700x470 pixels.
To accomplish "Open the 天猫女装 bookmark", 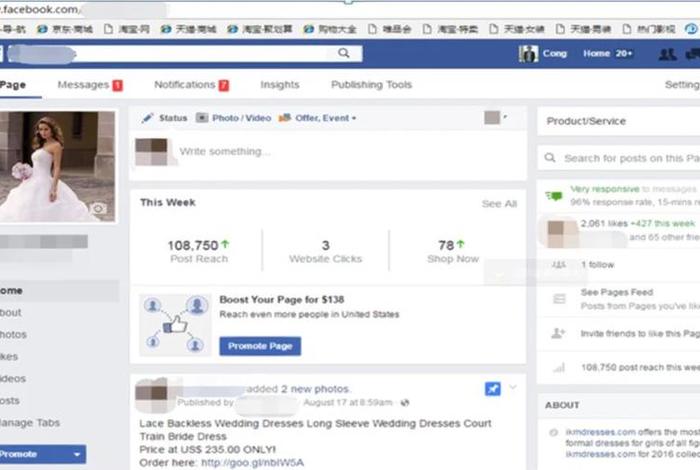I will click(517, 29).
